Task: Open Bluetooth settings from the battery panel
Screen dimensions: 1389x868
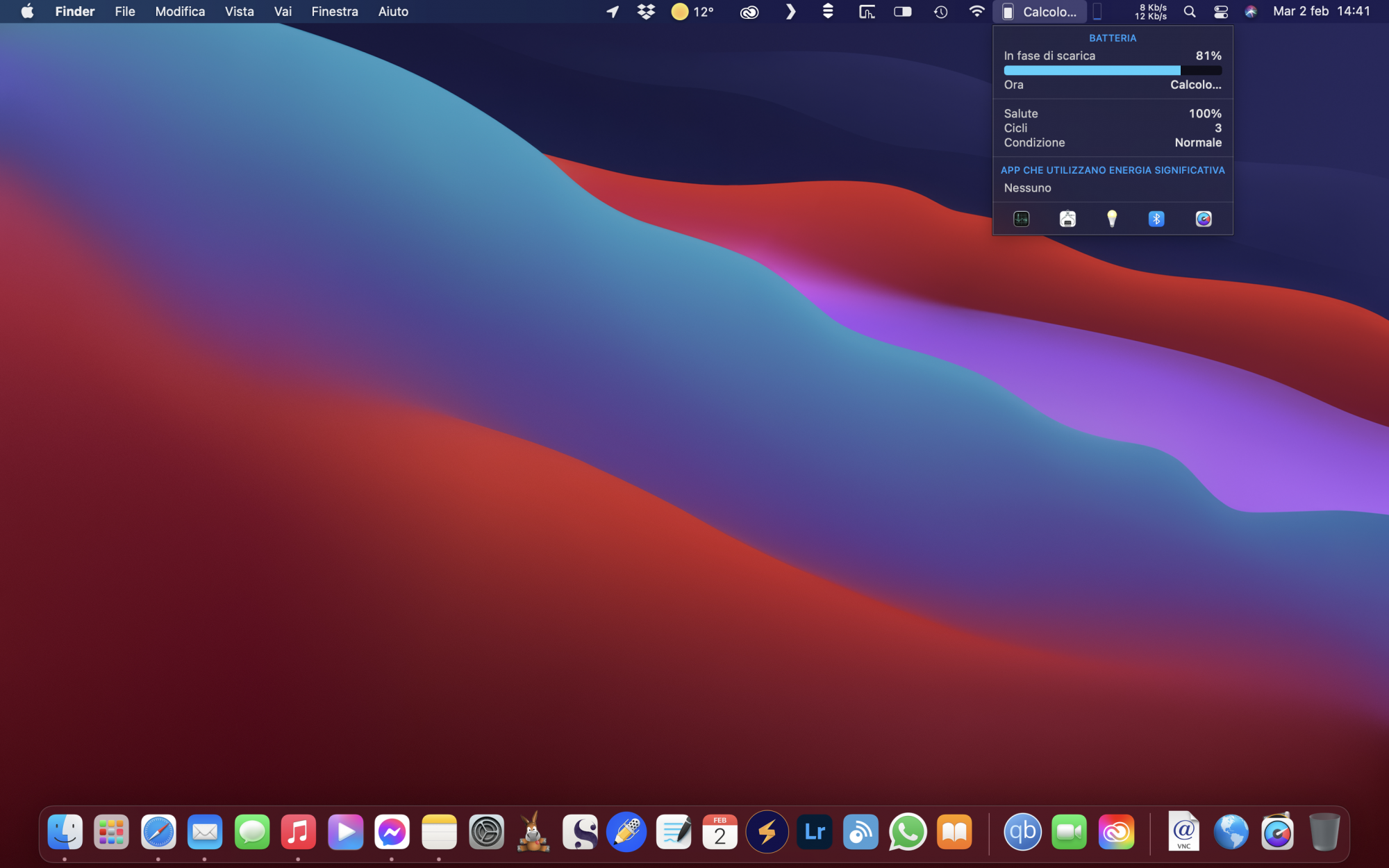Action: [x=1156, y=219]
